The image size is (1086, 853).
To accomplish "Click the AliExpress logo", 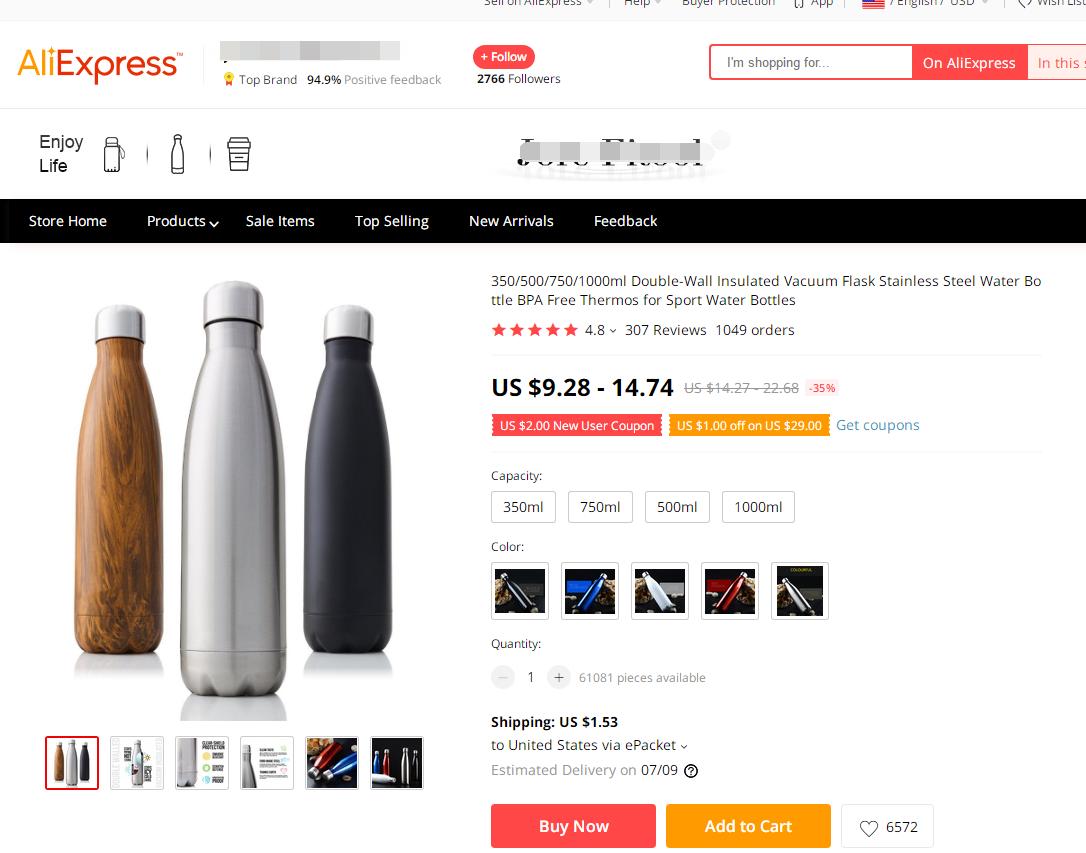I will pyautogui.click(x=99, y=65).
